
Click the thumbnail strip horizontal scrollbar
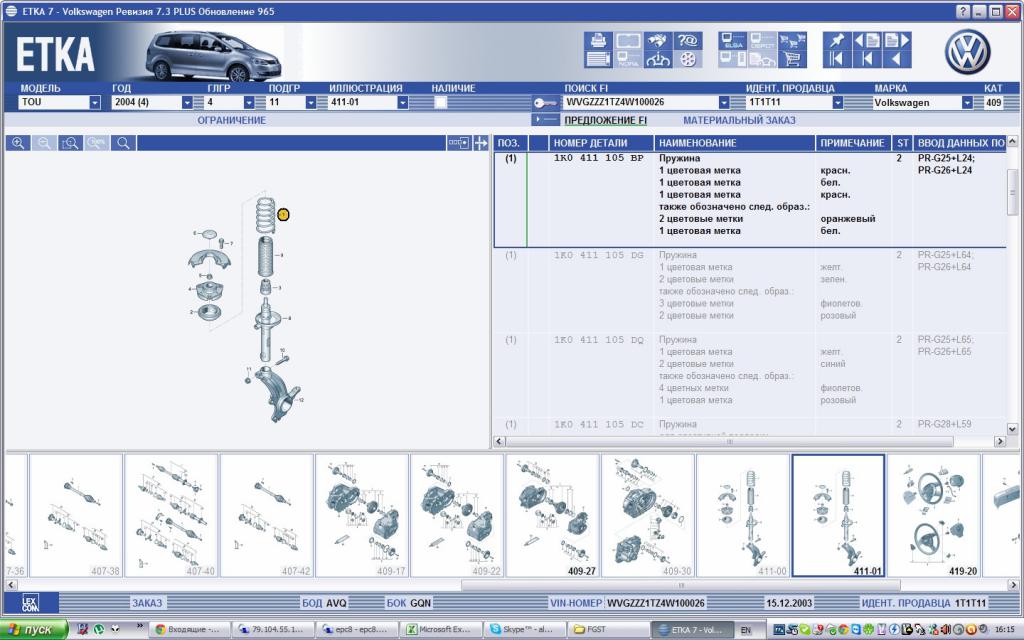point(681,585)
